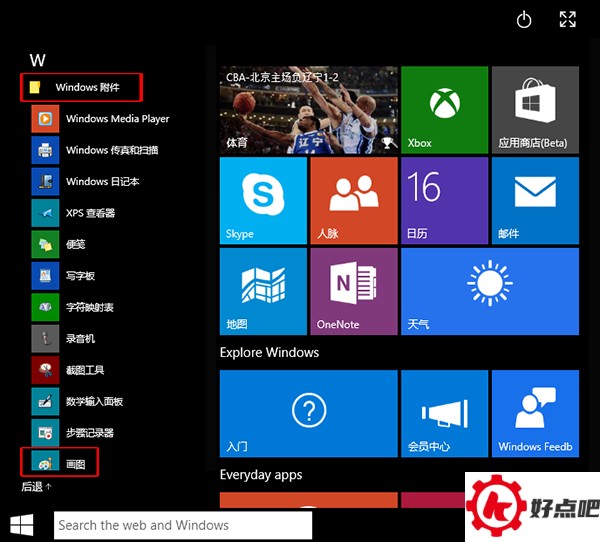The image size is (600, 542).
Task: Open 步骤记录器 steps recorder icon
Action: tap(45, 433)
